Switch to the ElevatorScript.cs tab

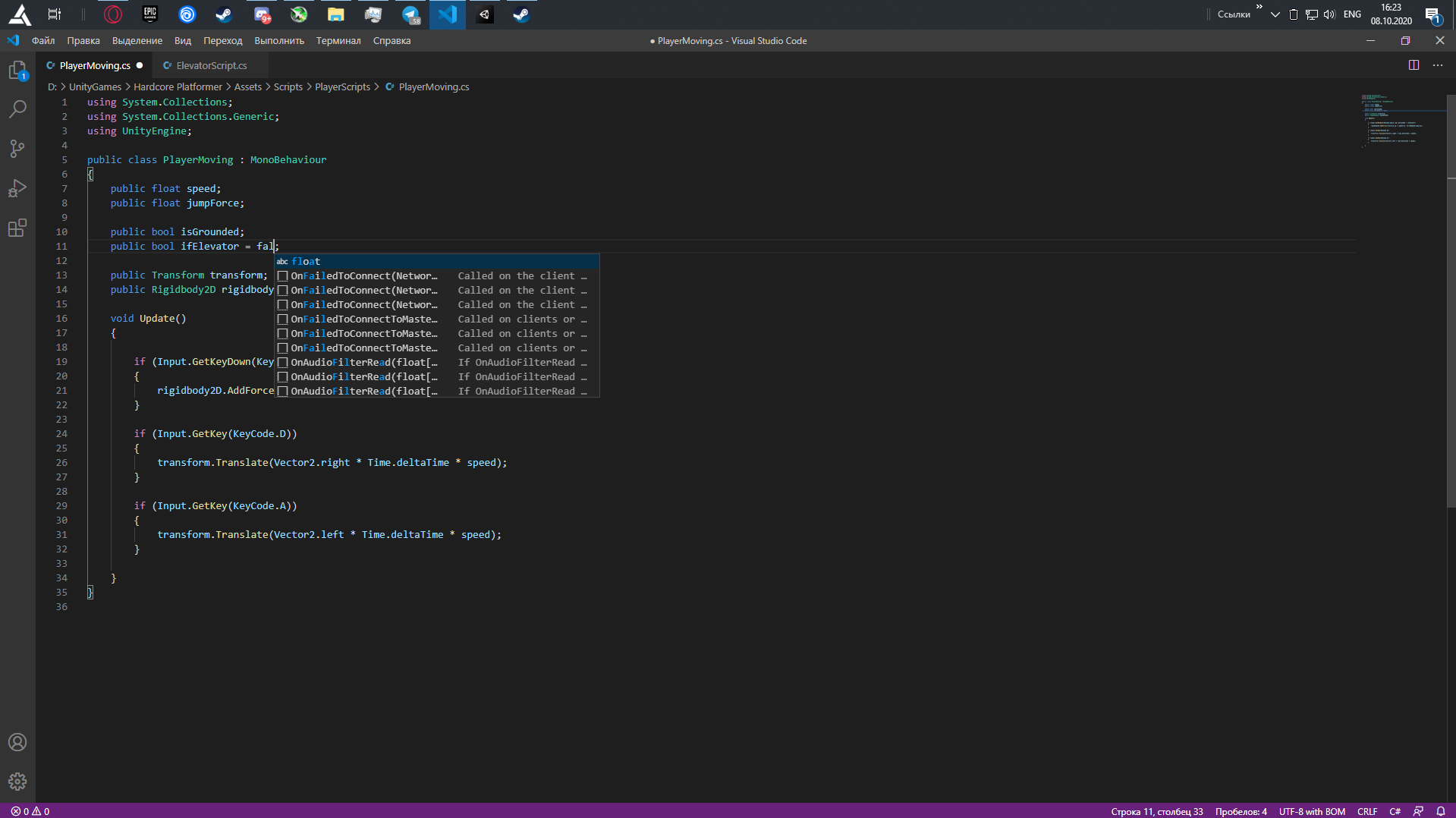[x=211, y=65]
